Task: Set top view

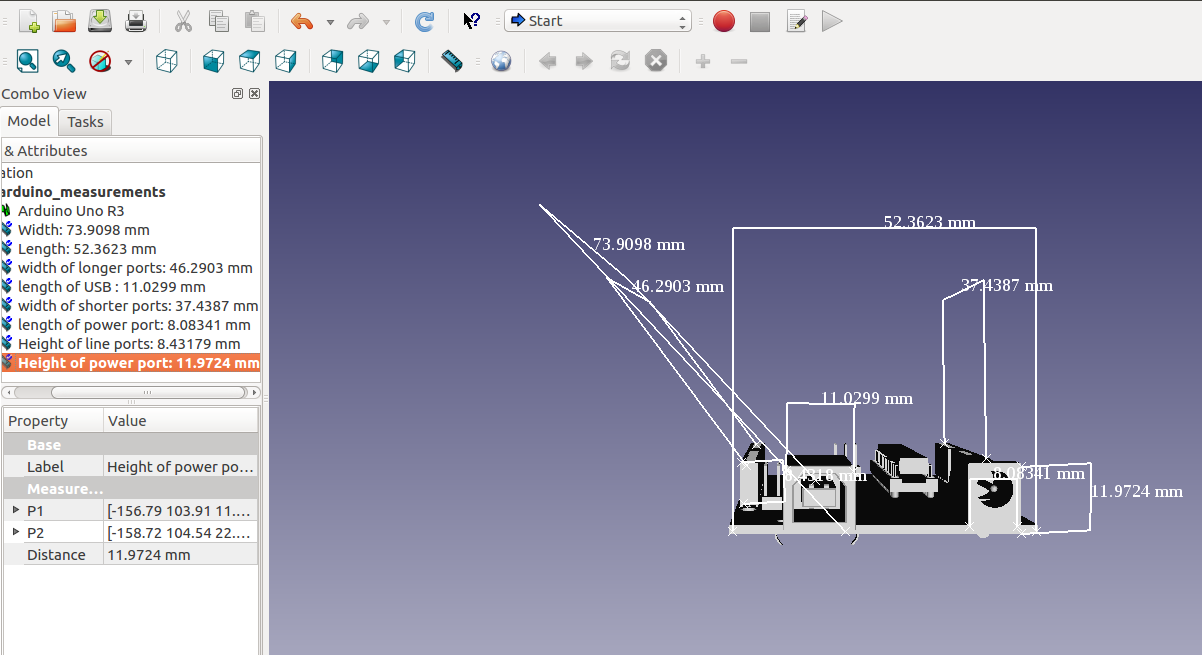Action: click(x=250, y=61)
